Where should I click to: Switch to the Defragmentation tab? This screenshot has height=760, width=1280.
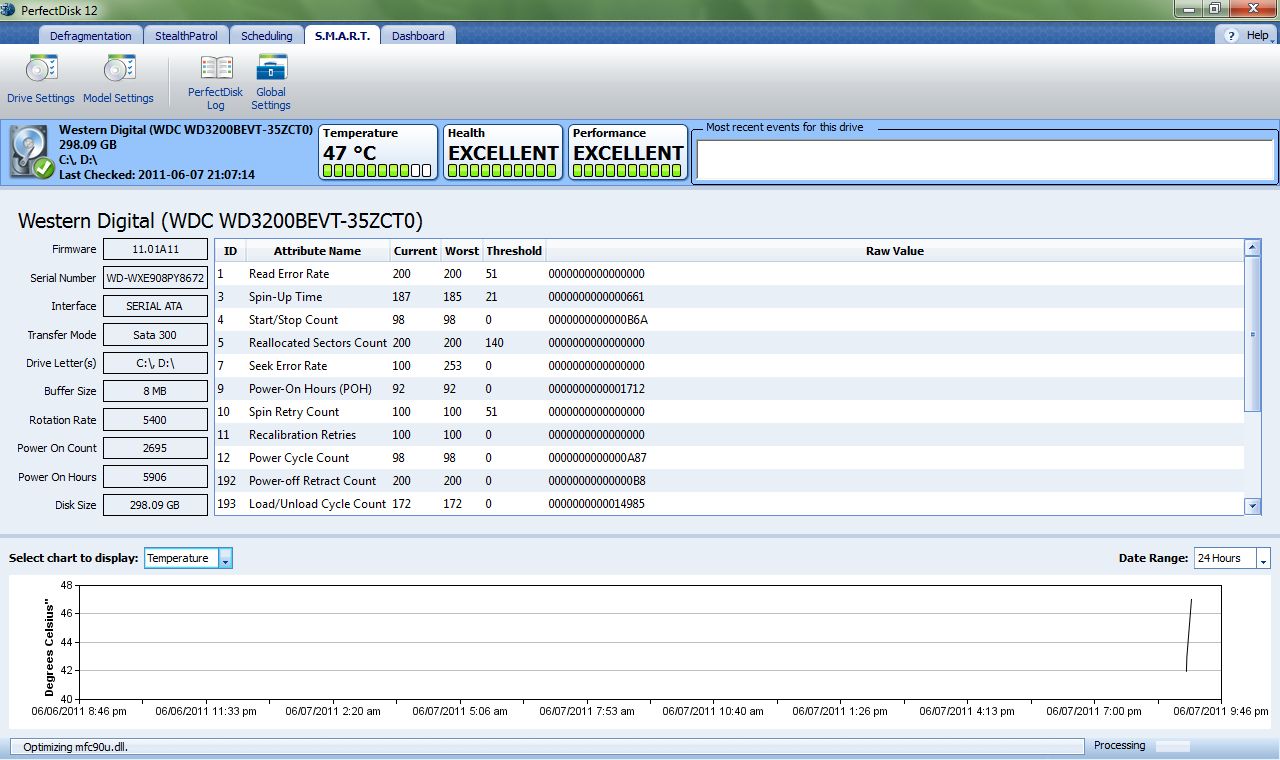(x=91, y=36)
